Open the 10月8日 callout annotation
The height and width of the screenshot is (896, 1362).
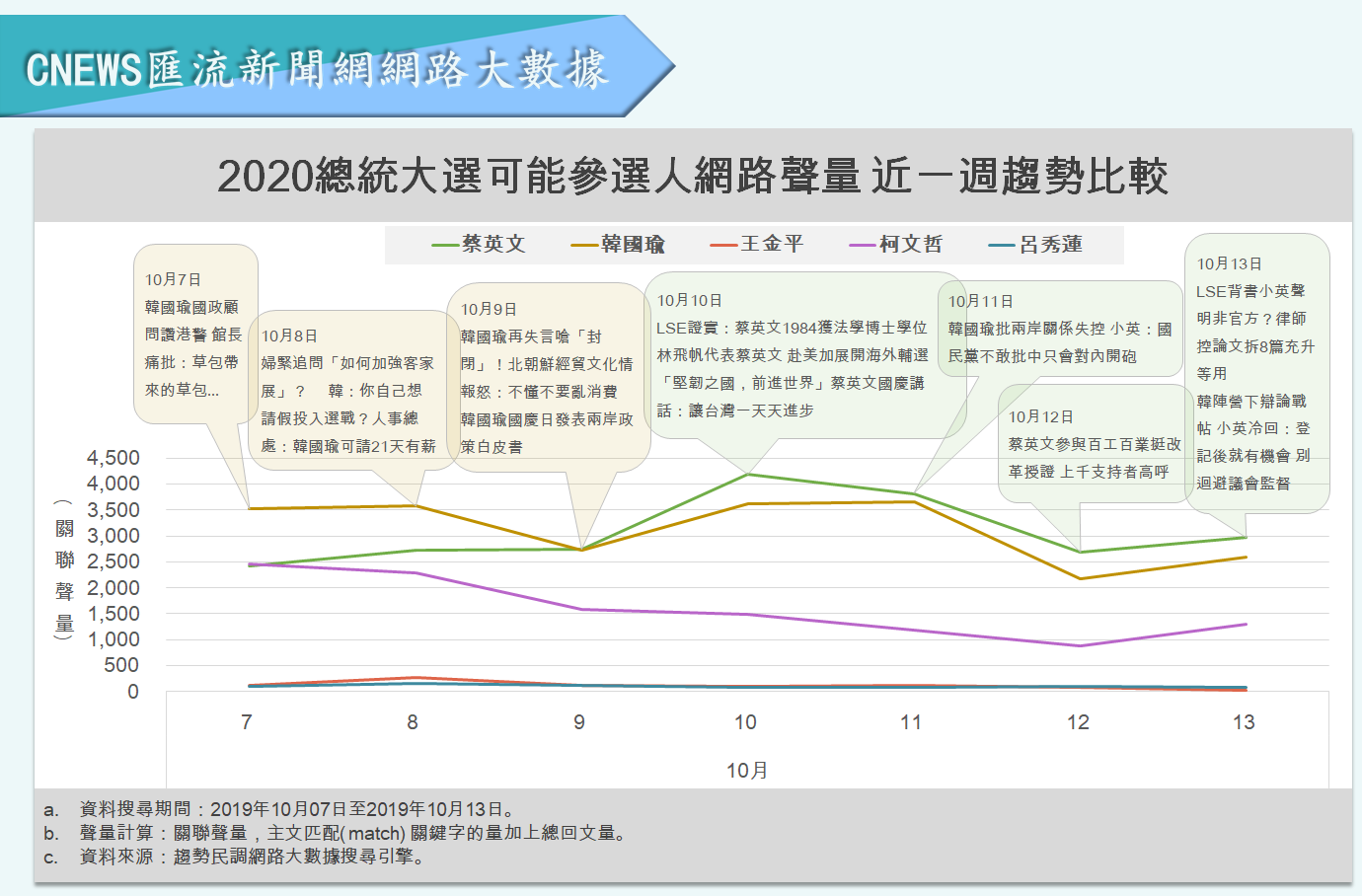[x=353, y=391]
